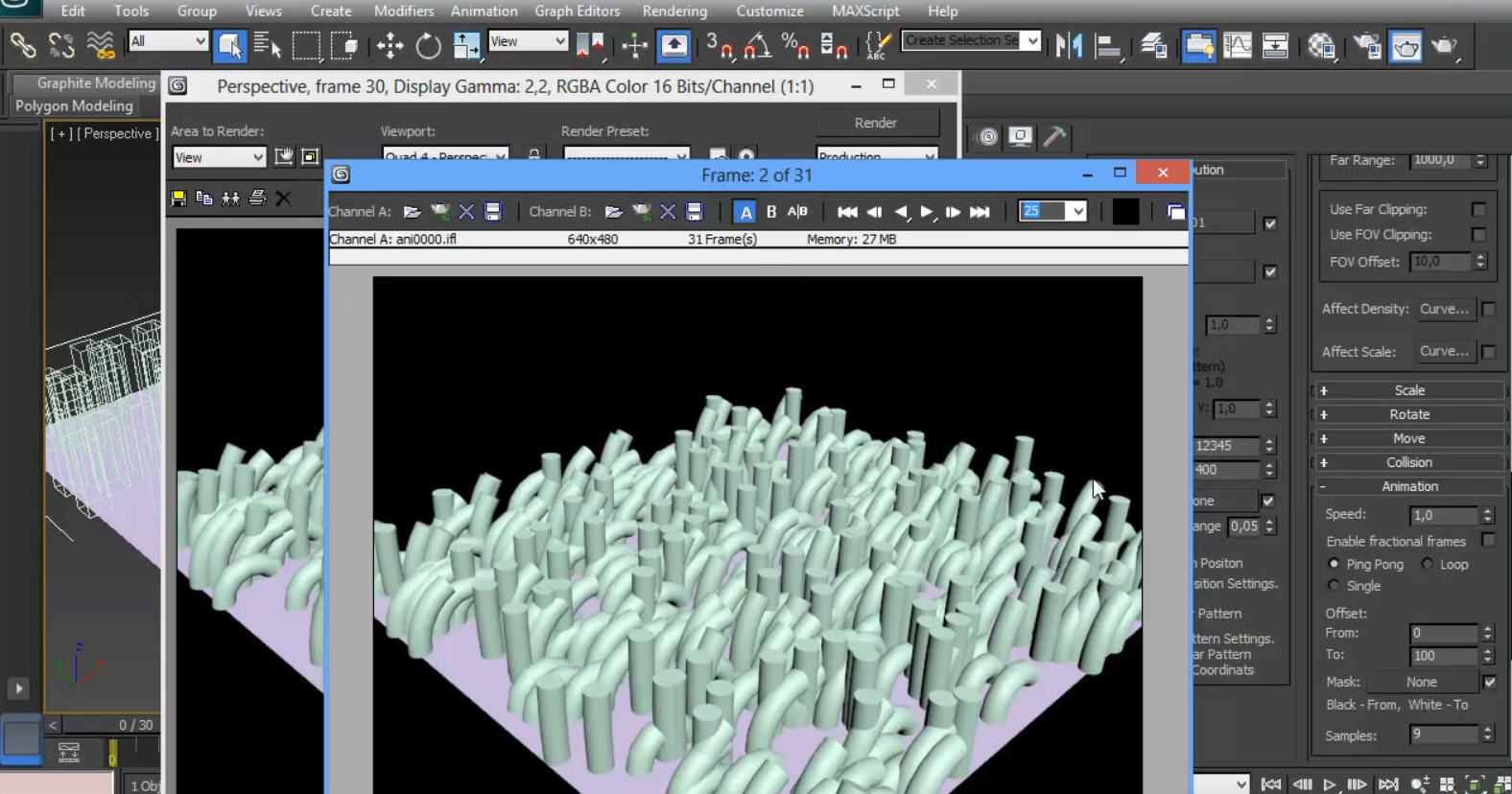Toggle the Percent Snap icon
This screenshot has height=794, width=1512.
click(x=795, y=45)
